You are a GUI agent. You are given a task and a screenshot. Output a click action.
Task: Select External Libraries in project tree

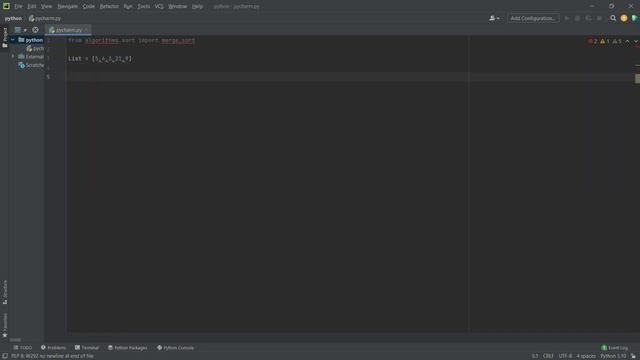point(31,57)
